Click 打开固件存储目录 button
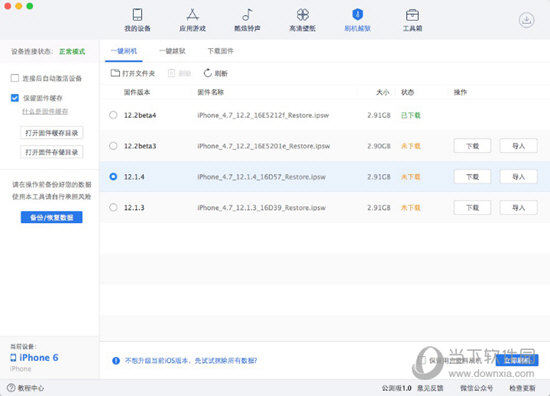Screen dimensions: 550x396 (x=52, y=152)
